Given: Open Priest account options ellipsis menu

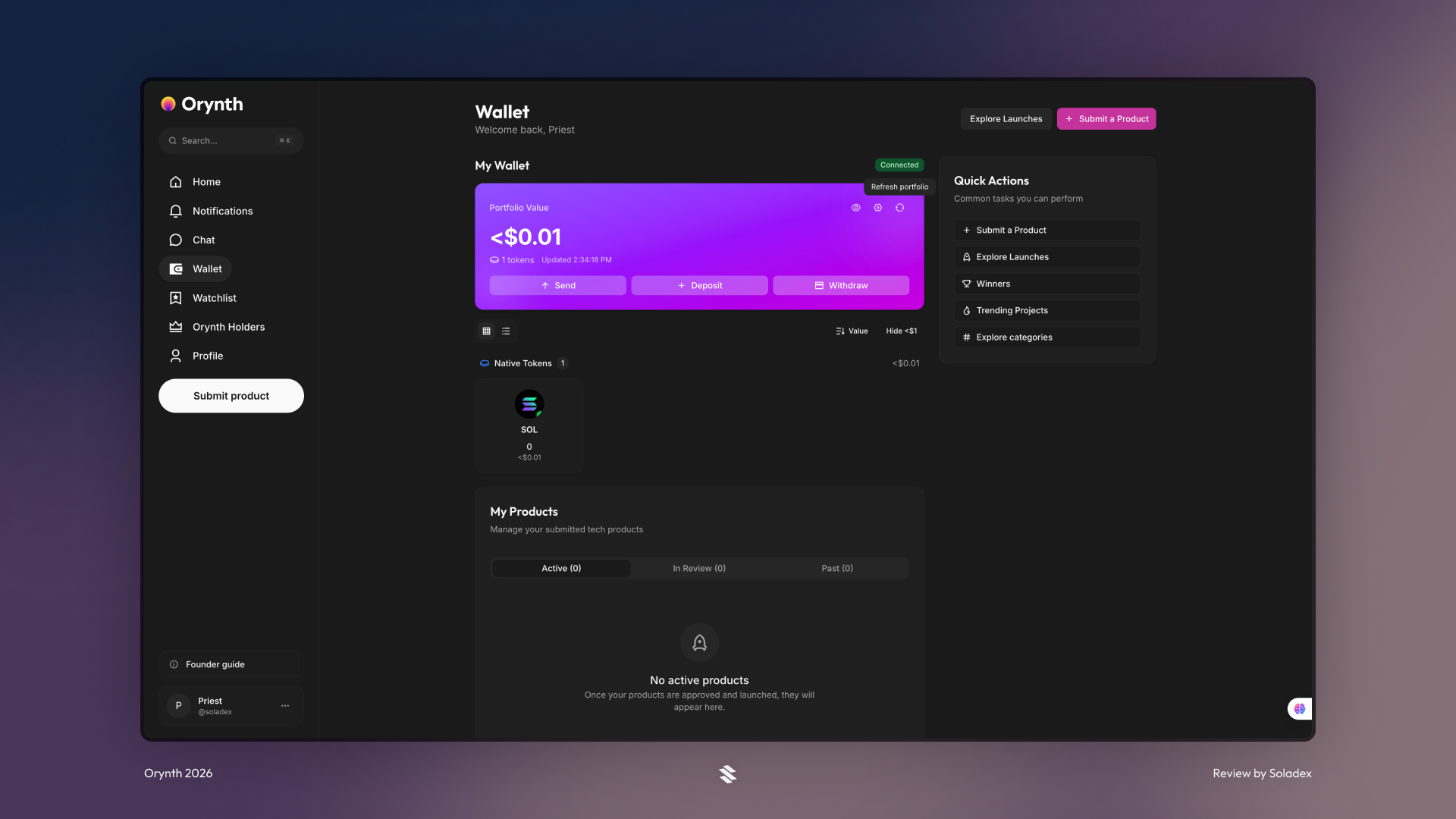Looking at the screenshot, I should (x=285, y=706).
